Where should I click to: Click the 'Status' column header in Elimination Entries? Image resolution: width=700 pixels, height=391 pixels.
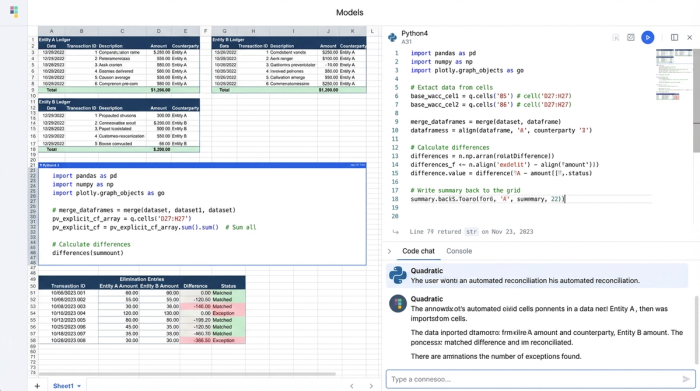coord(228,286)
